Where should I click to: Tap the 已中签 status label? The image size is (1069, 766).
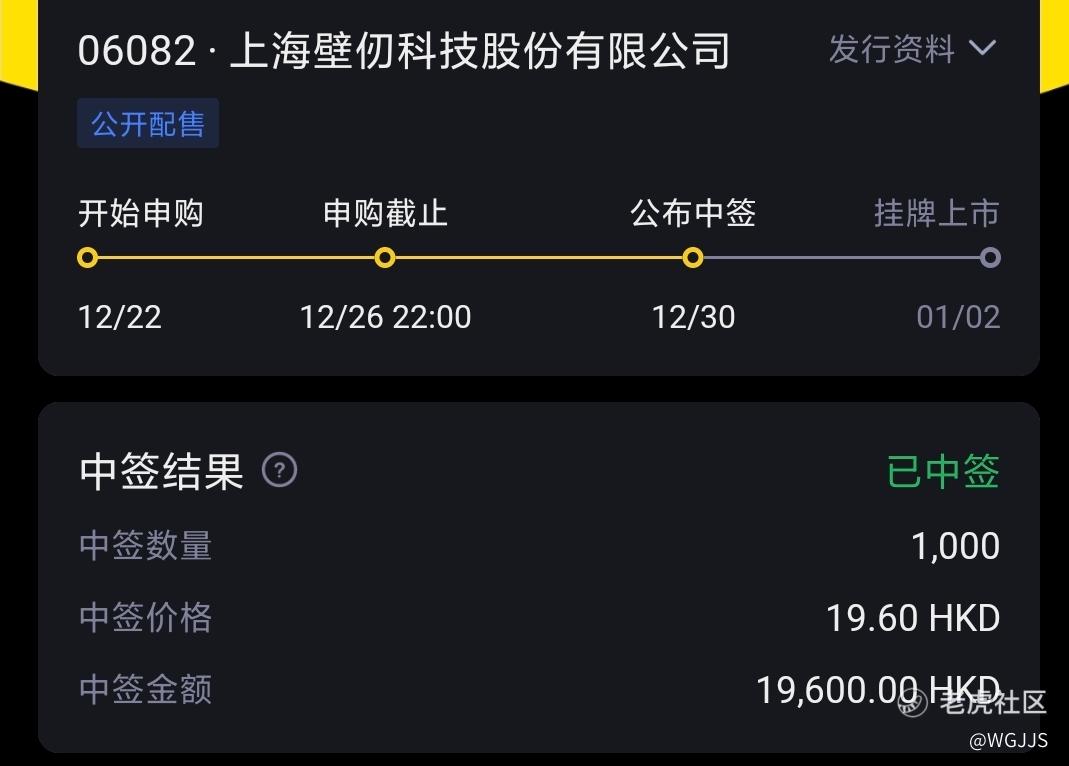click(943, 471)
